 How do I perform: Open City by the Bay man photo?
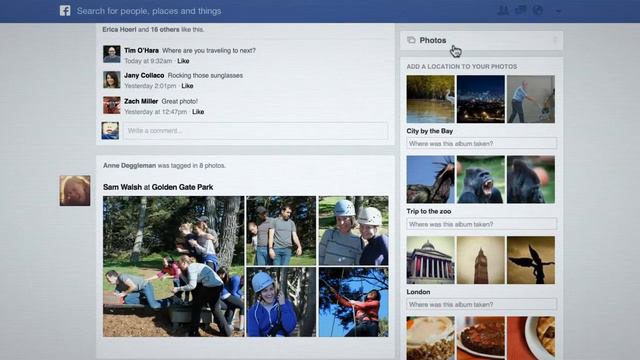click(531, 99)
